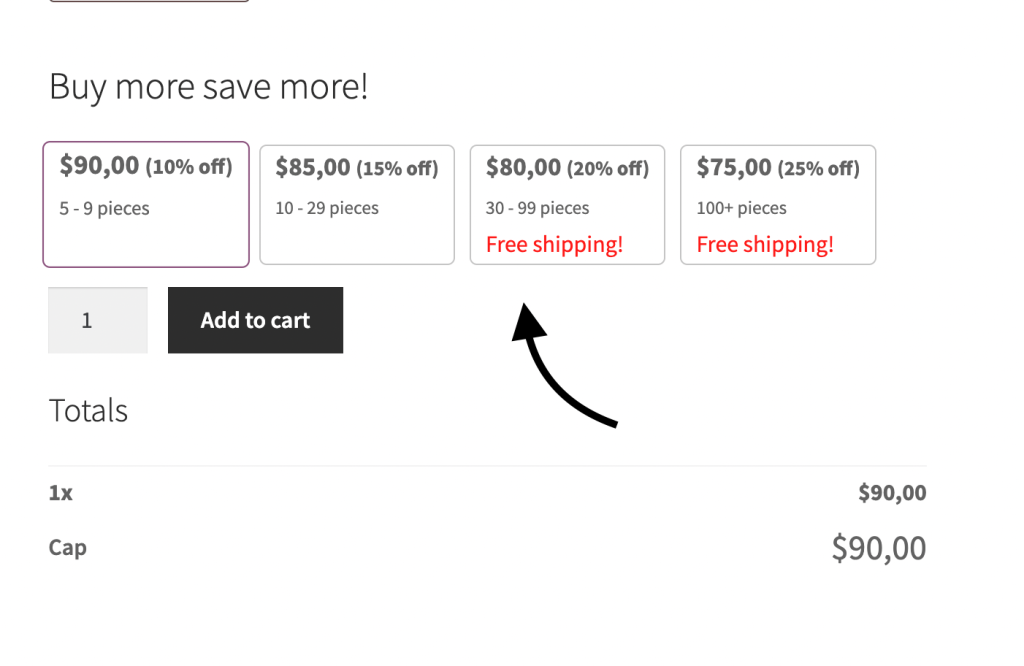Click the Cap product name in totals

[67, 548]
